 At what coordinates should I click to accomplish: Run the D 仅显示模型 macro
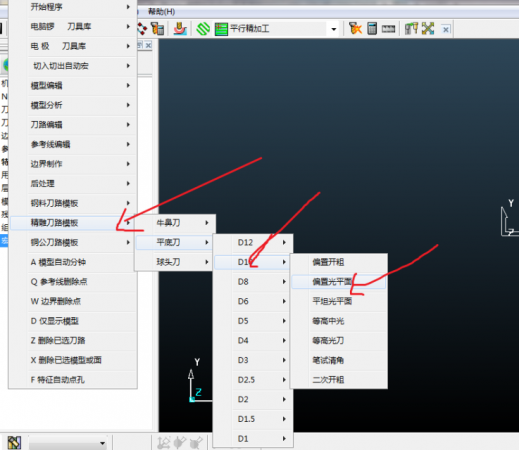click(x=73, y=321)
